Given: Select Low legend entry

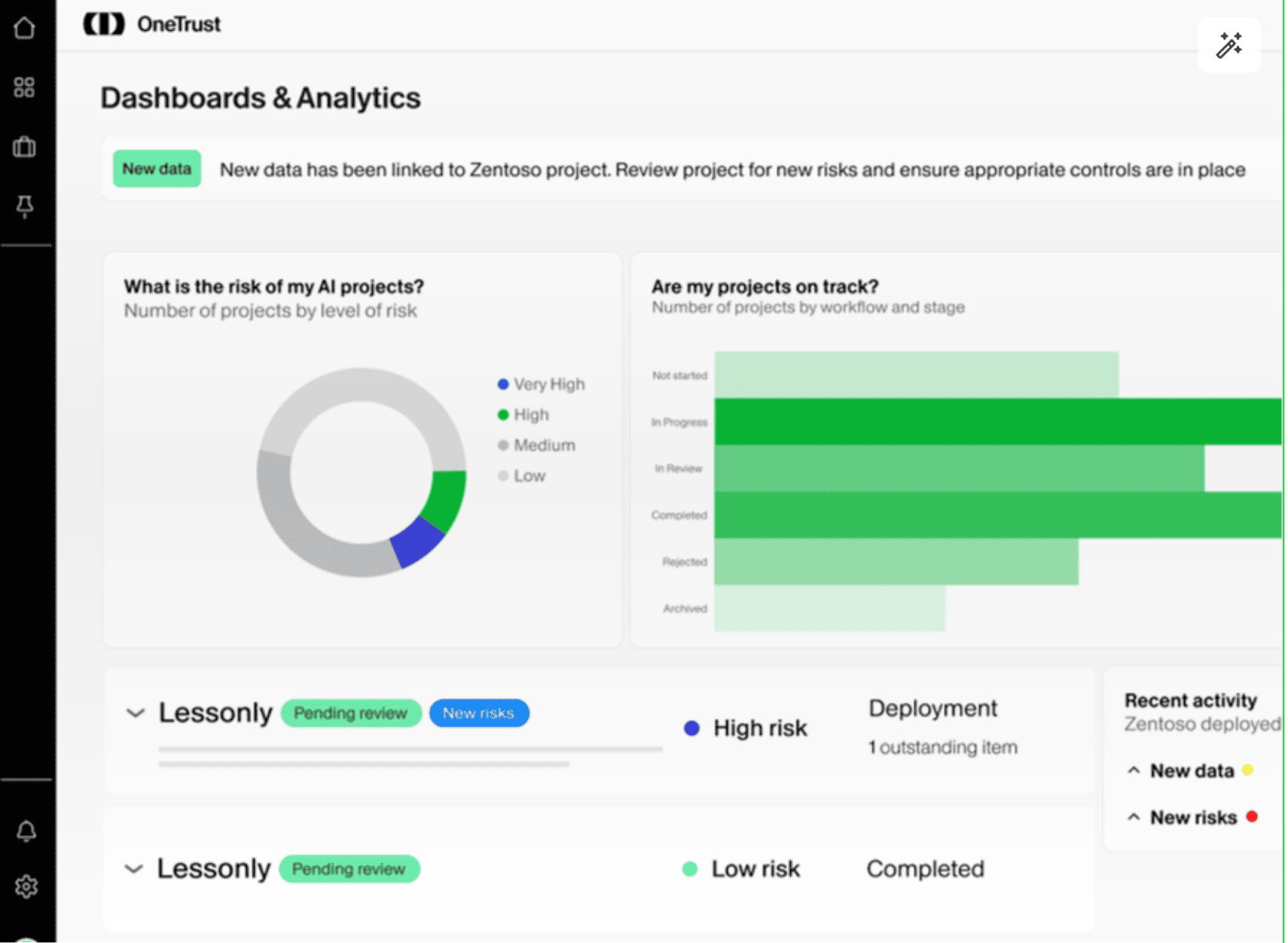Looking at the screenshot, I should pos(521,476).
